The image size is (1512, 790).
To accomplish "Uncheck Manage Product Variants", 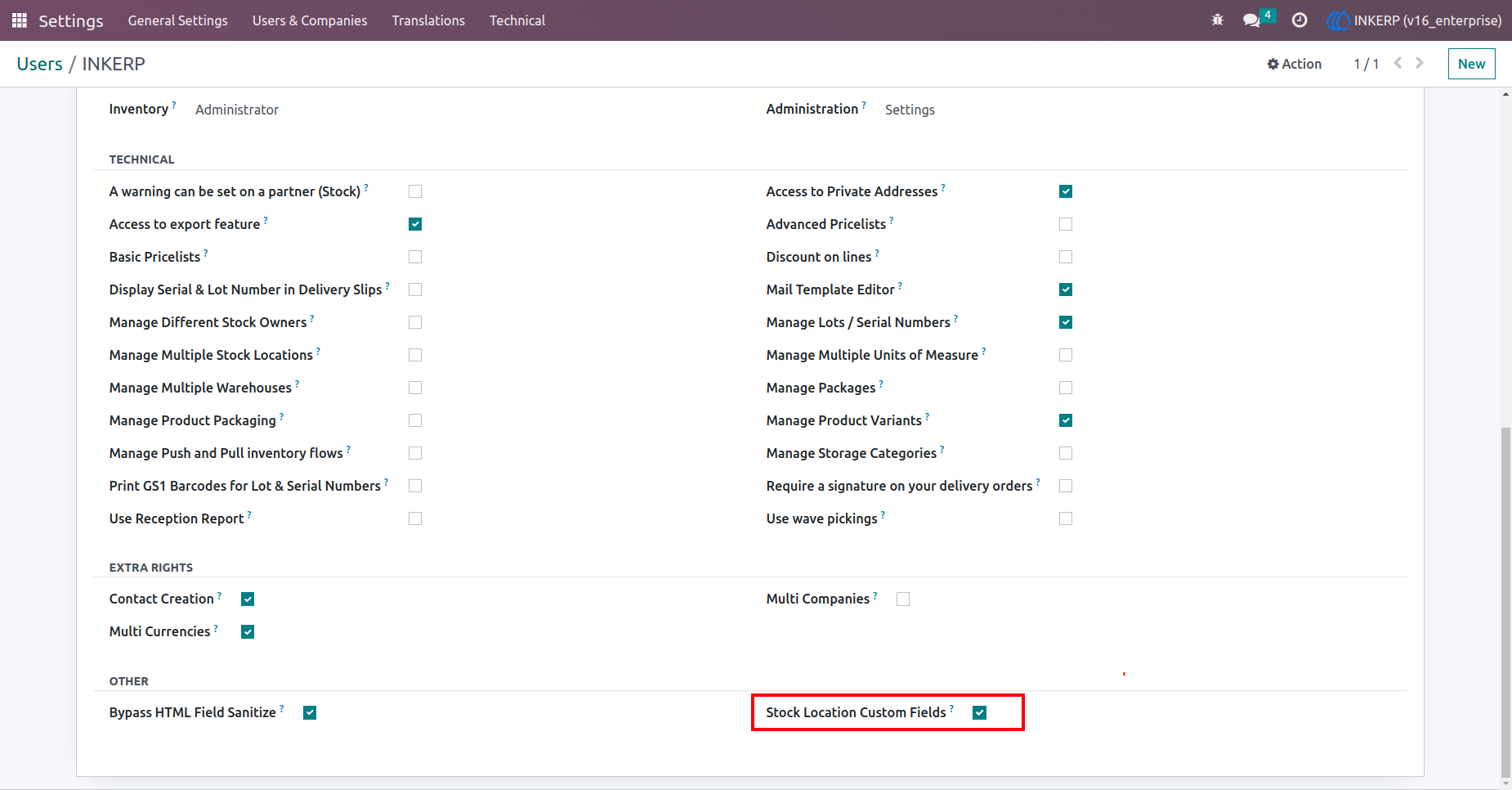I will point(1066,420).
